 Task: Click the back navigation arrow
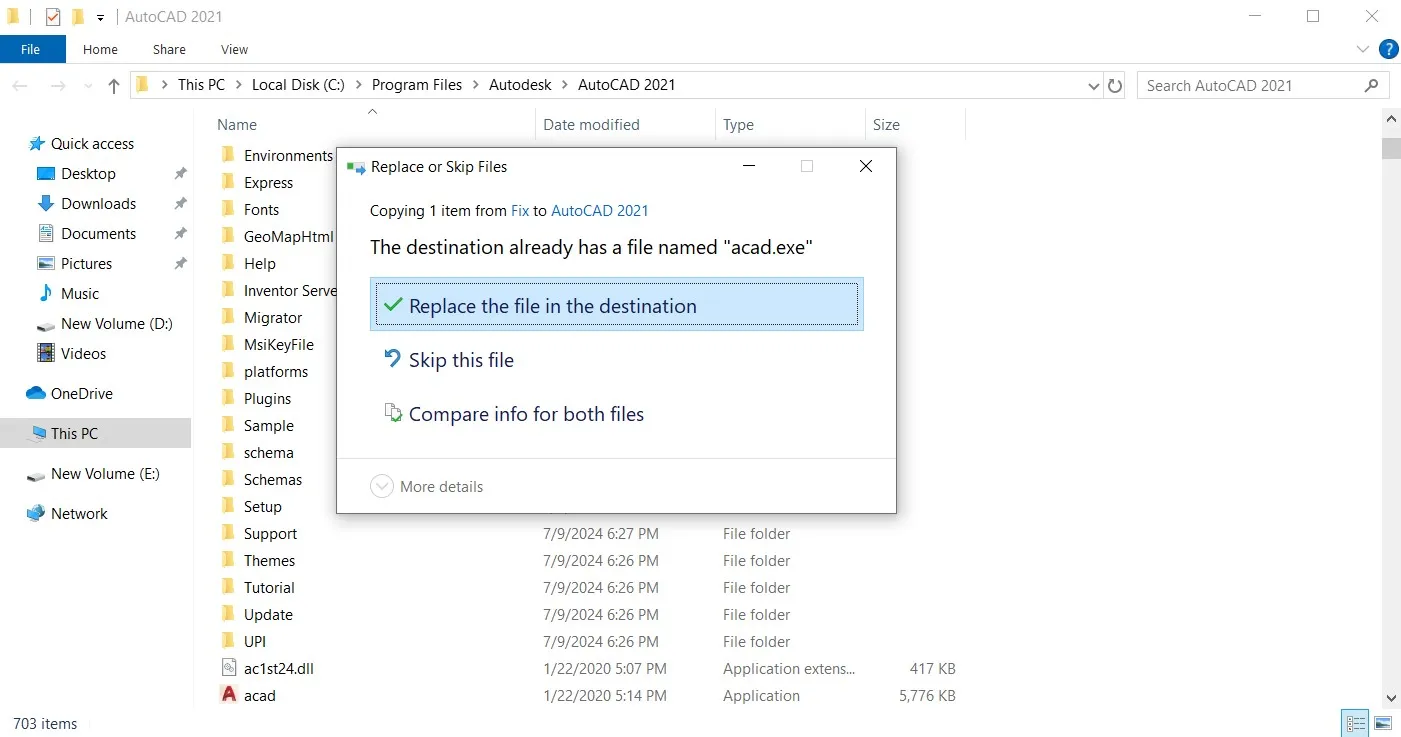(20, 86)
